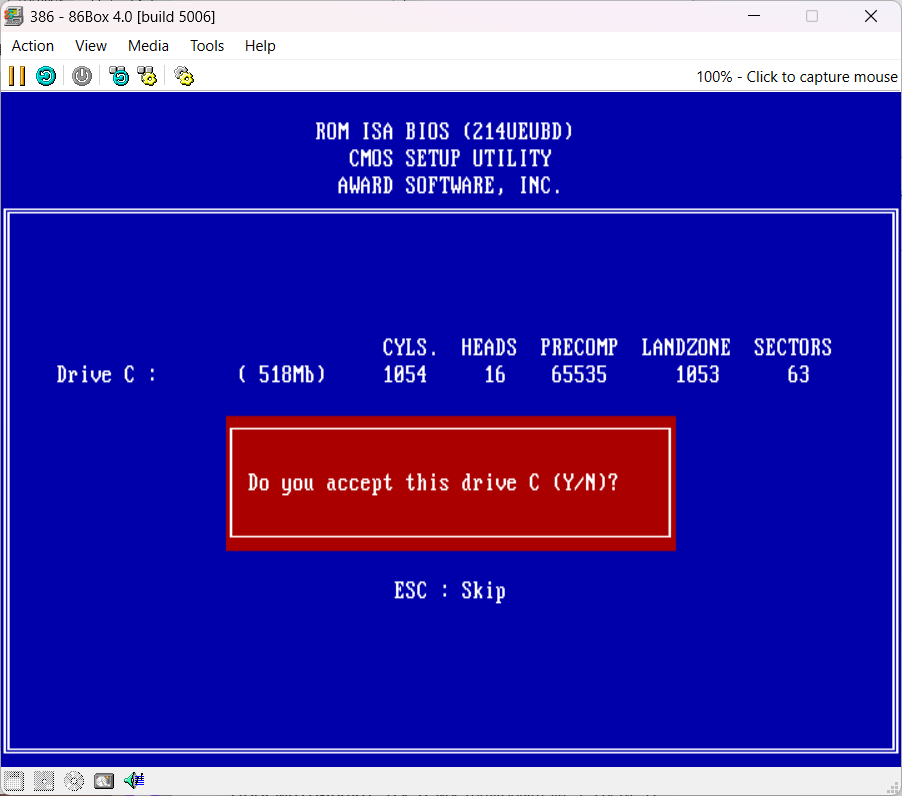Send Ctrl+Alt+Del using the toolbar icon
902x796 pixels.
pos(119,76)
